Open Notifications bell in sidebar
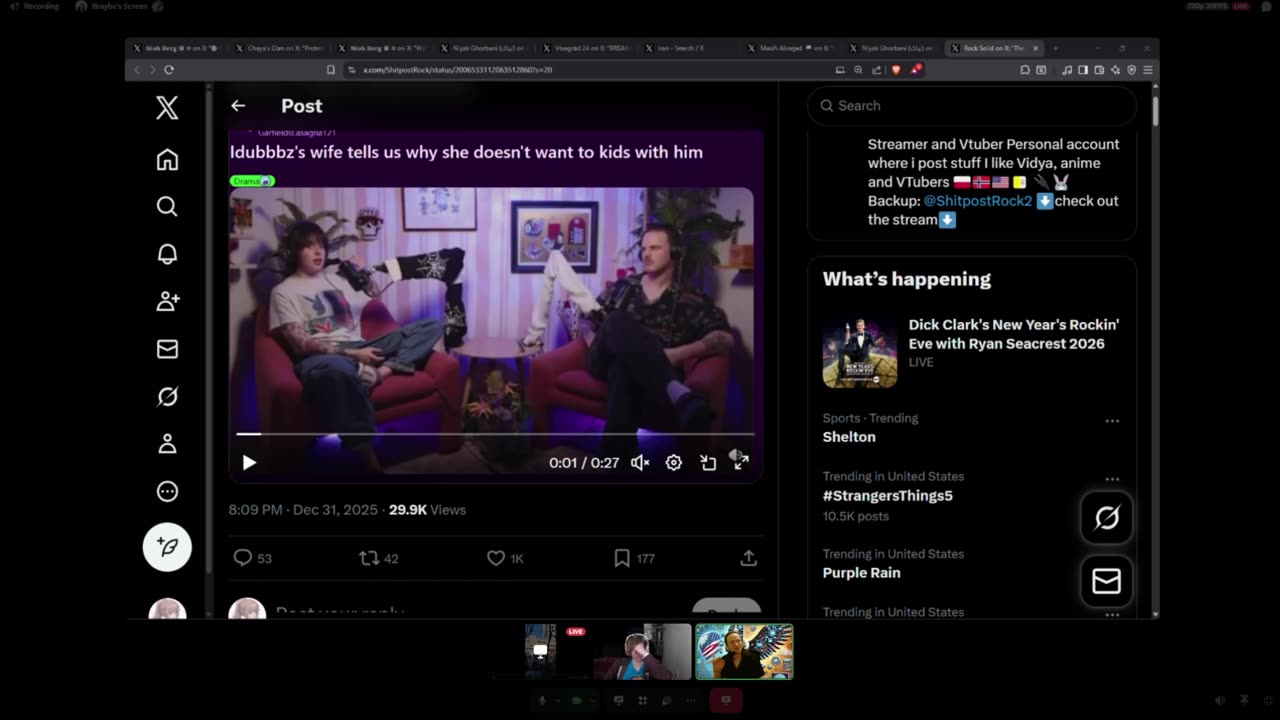 click(167, 254)
